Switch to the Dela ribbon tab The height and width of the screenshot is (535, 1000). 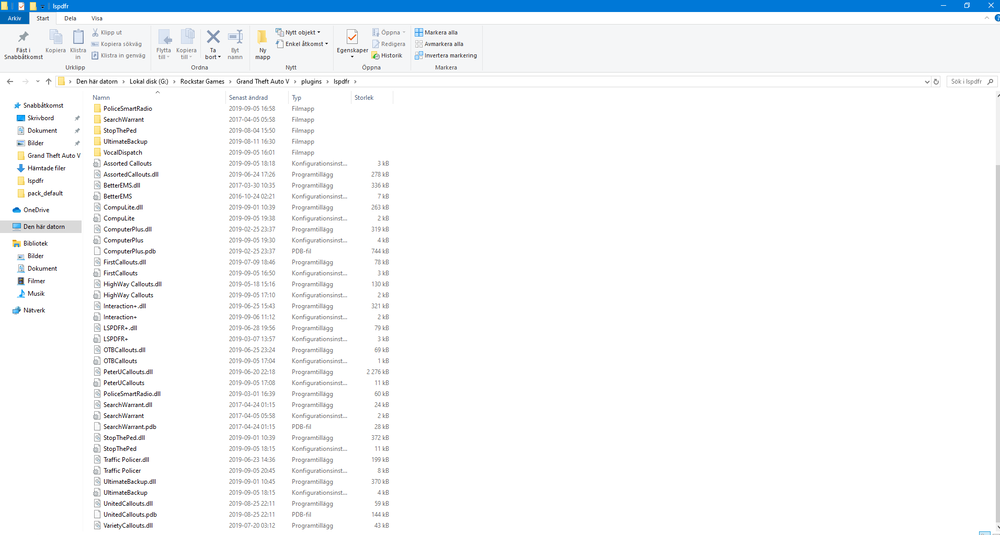70,18
